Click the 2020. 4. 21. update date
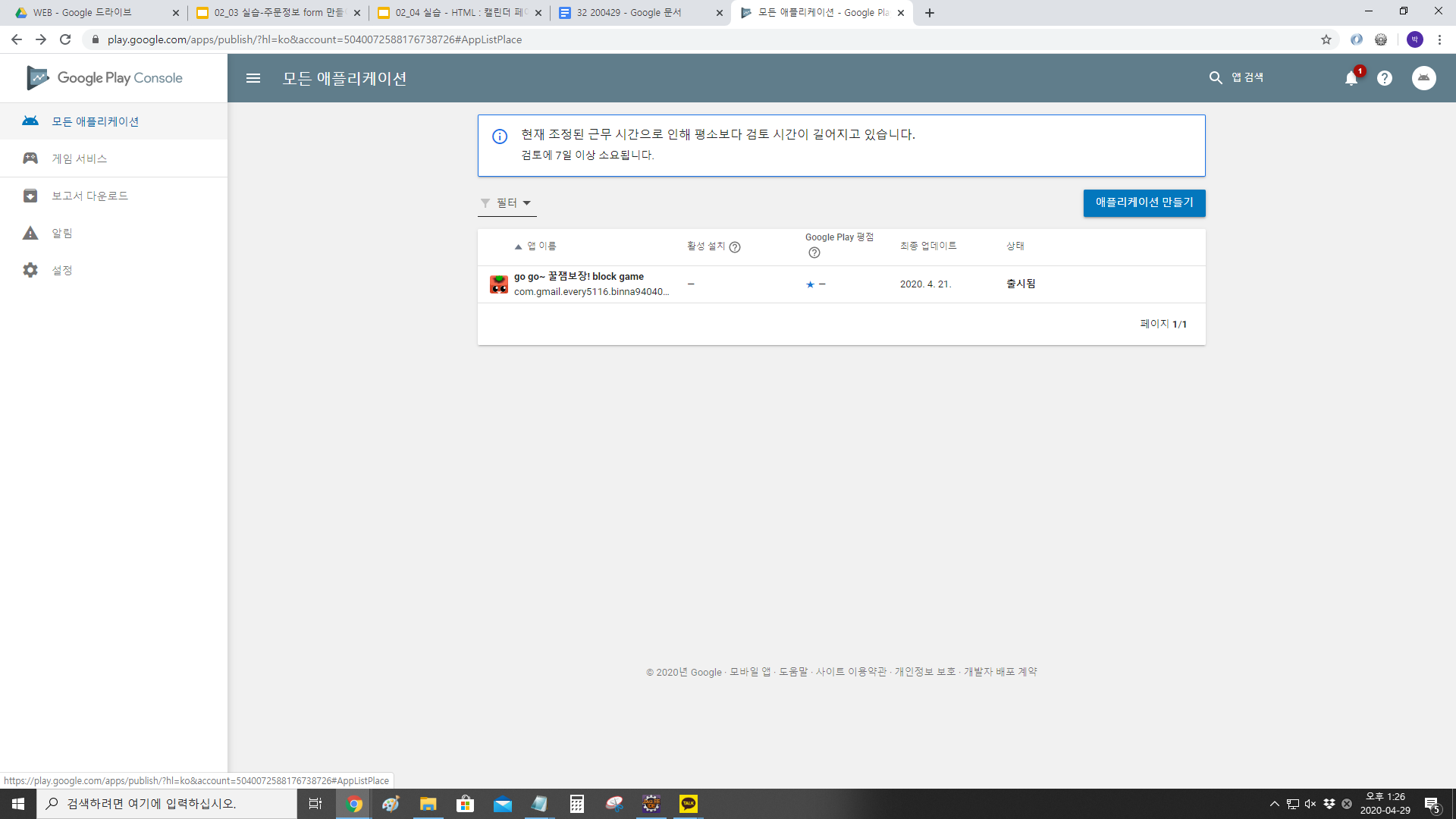1456x819 pixels. (x=926, y=284)
